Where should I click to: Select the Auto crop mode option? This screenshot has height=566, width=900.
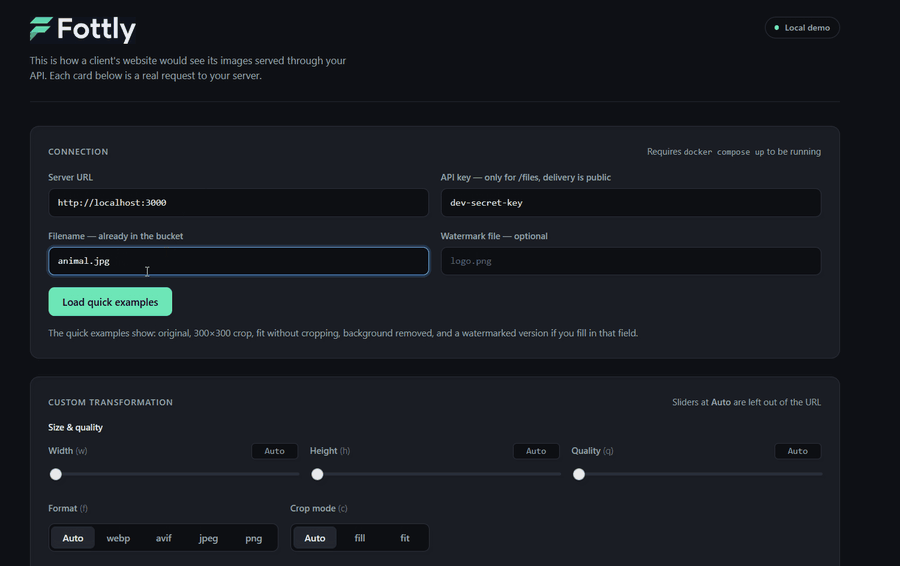[x=315, y=538]
